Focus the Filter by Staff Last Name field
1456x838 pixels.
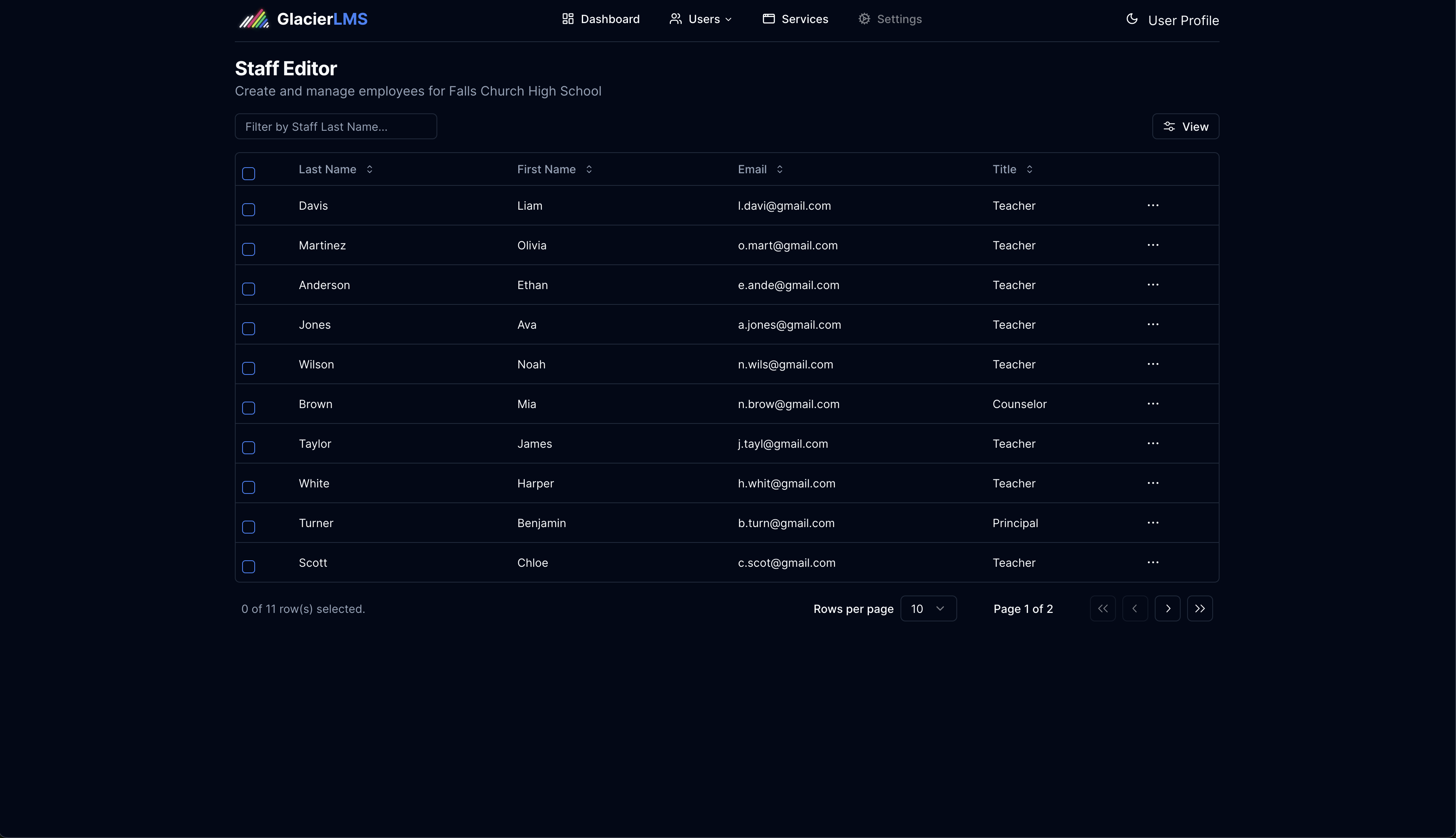click(336, 127)
